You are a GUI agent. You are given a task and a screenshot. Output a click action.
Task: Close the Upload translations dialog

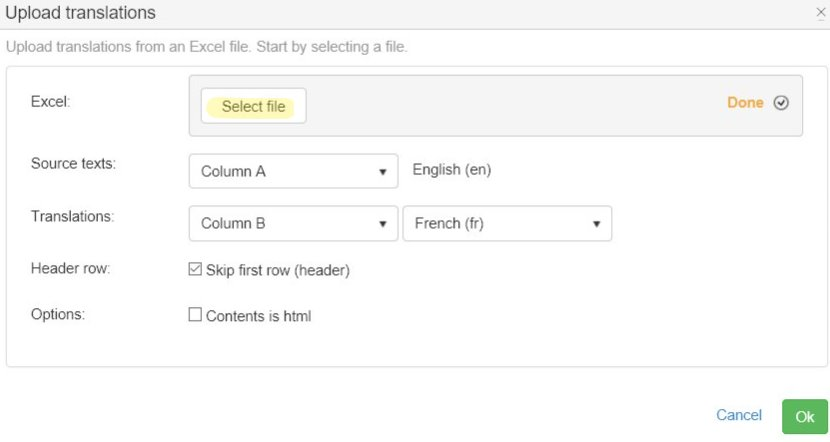[821, 13]
